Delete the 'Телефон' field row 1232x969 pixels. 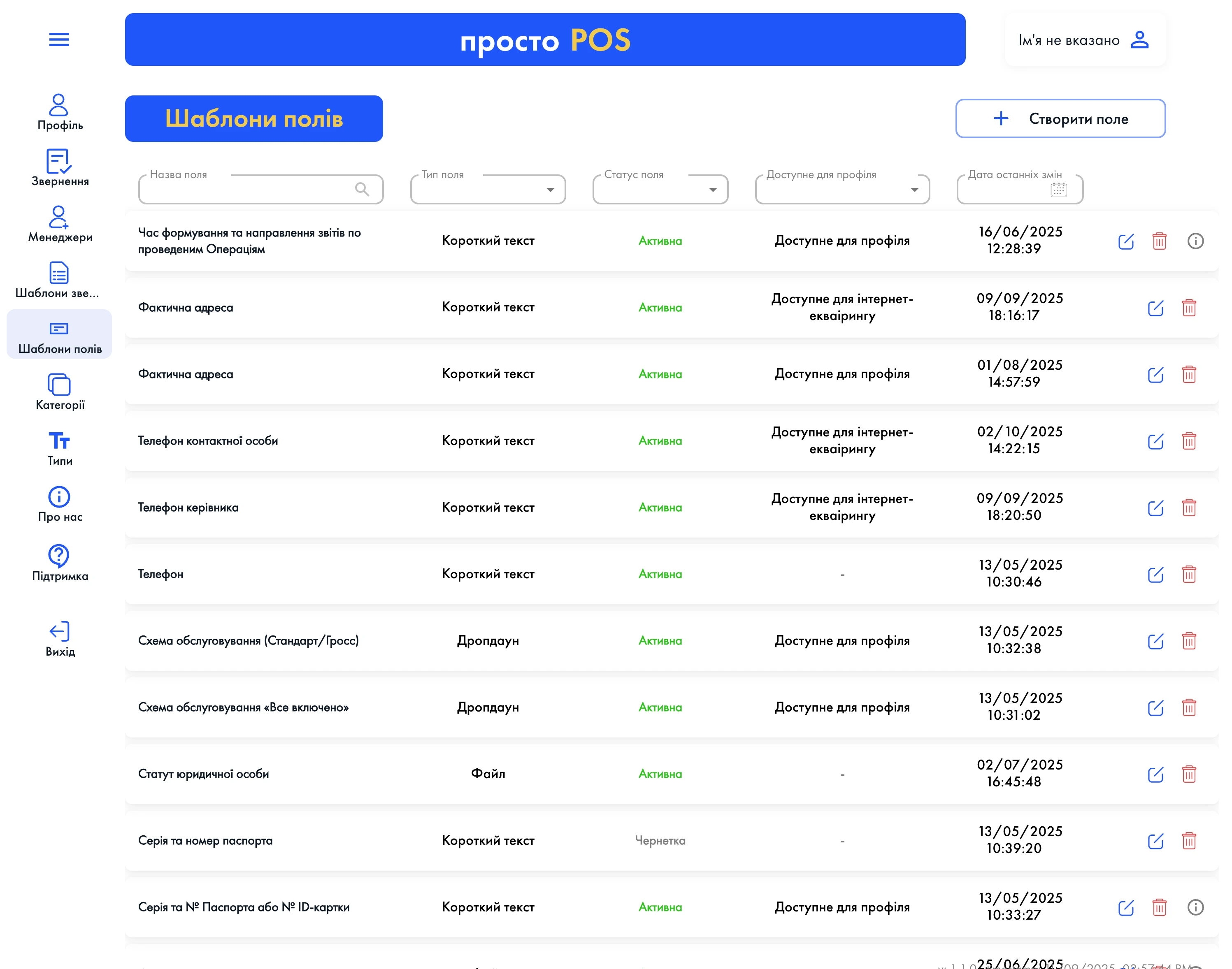tap(1188, 574)
